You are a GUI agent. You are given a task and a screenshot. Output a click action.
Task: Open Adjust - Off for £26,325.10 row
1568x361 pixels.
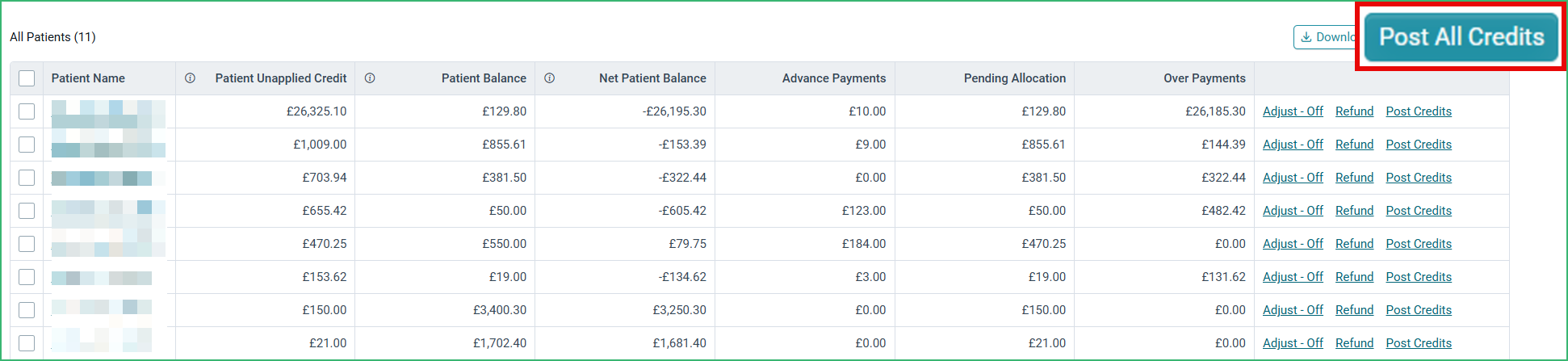point(1293,111)
